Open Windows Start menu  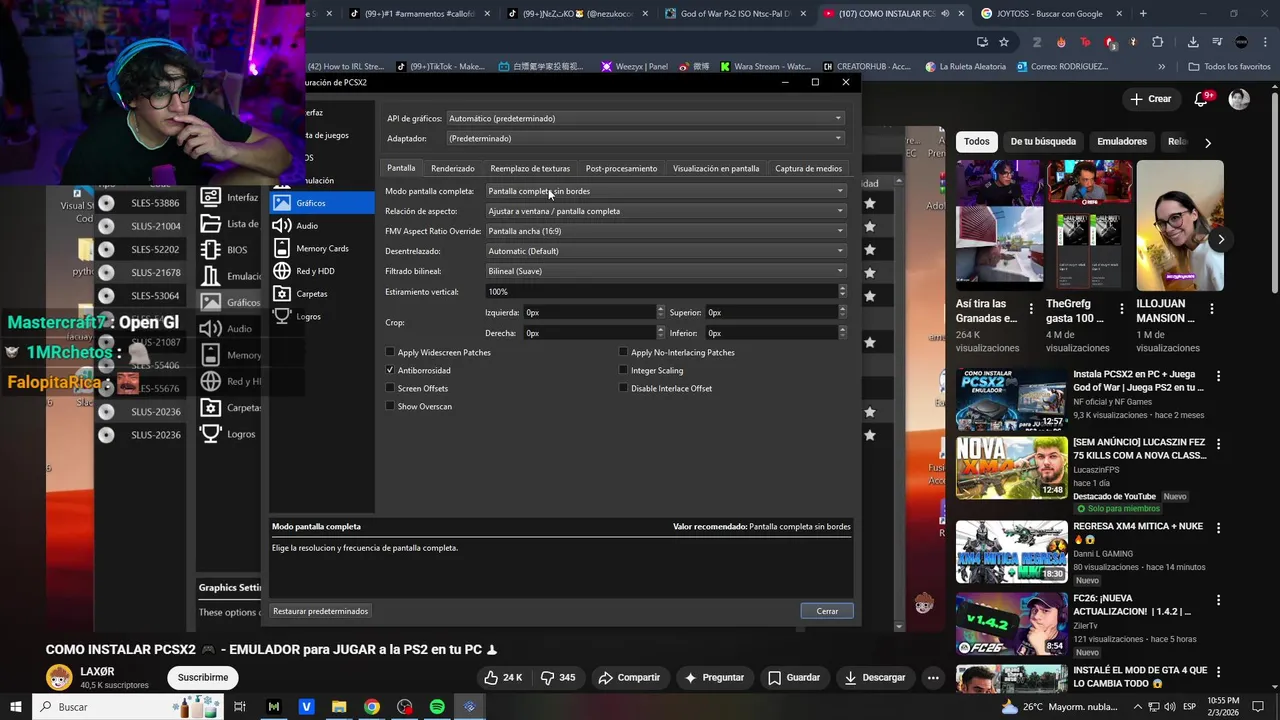click(x=15, y=707)
